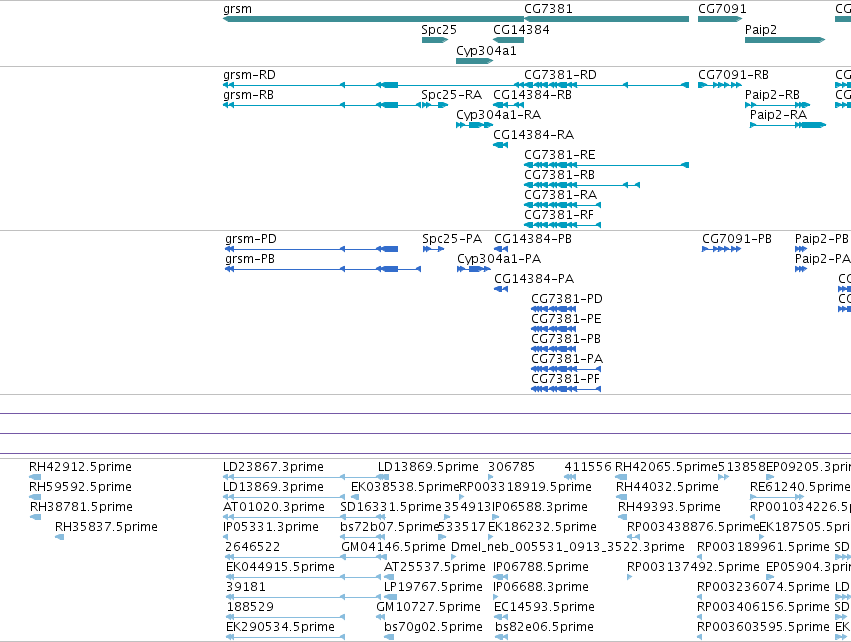
Task: Select the RH59592.5prime EST label
Action: tap(80, 487)
